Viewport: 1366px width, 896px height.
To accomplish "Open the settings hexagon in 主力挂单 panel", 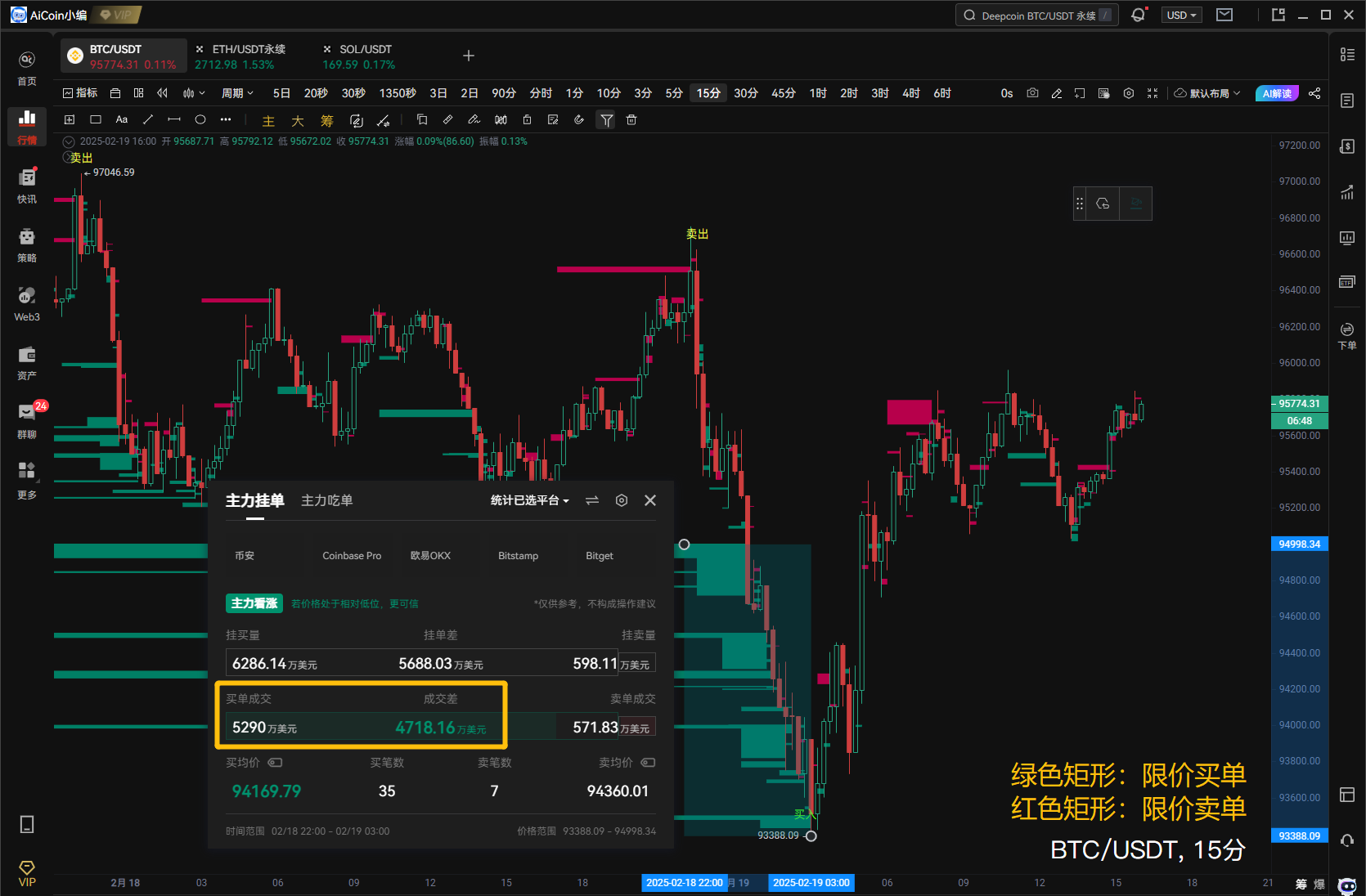I will pos(622,500).
